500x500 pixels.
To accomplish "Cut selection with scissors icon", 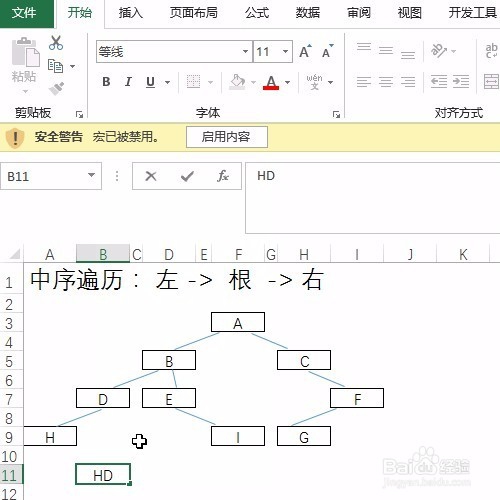I will pos(56,43).
